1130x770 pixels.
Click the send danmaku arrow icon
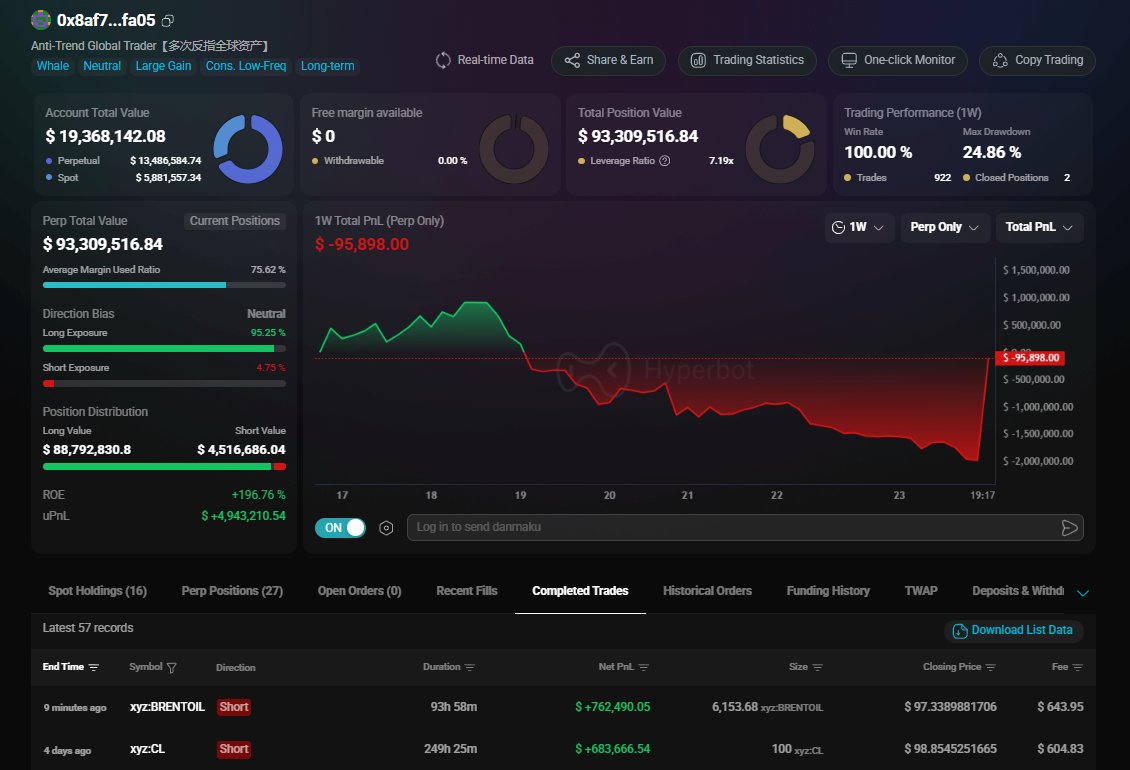(x=1069, y=528)
